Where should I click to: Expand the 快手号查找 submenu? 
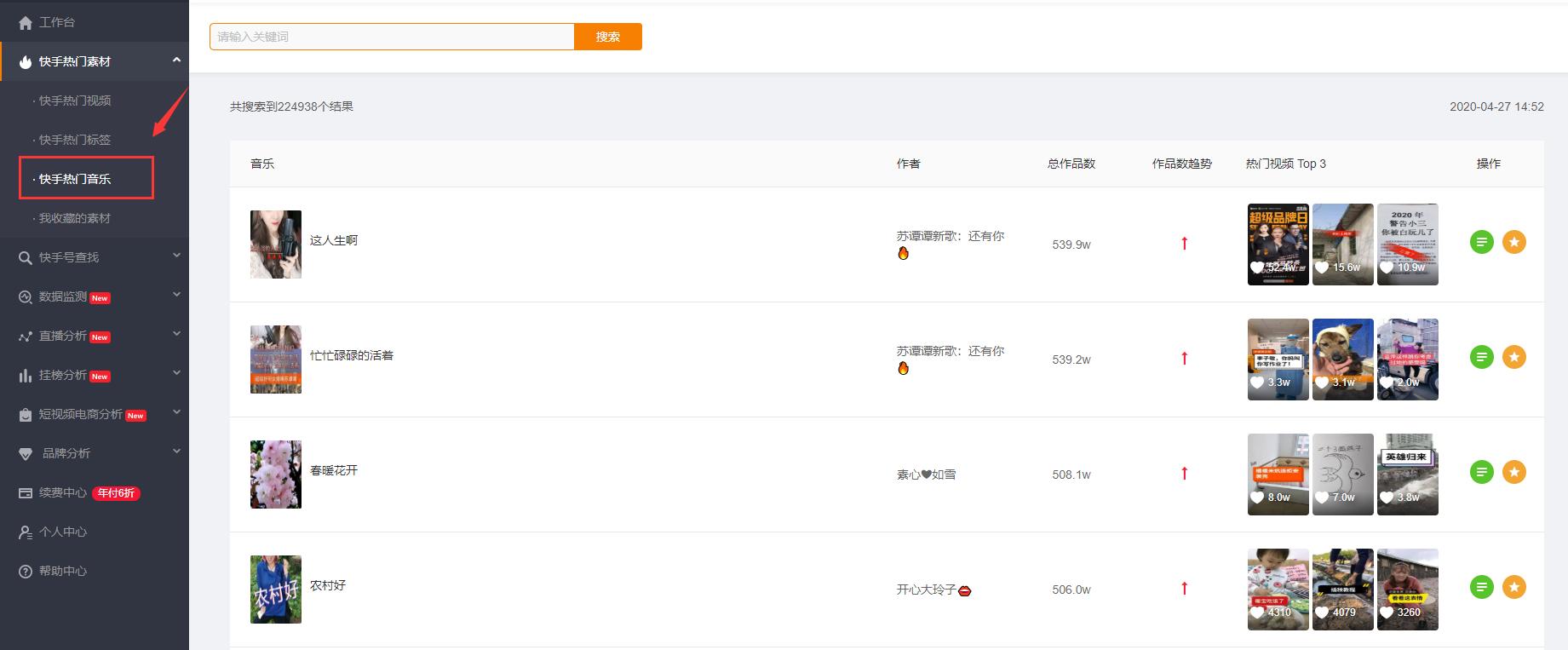(176, 256)
